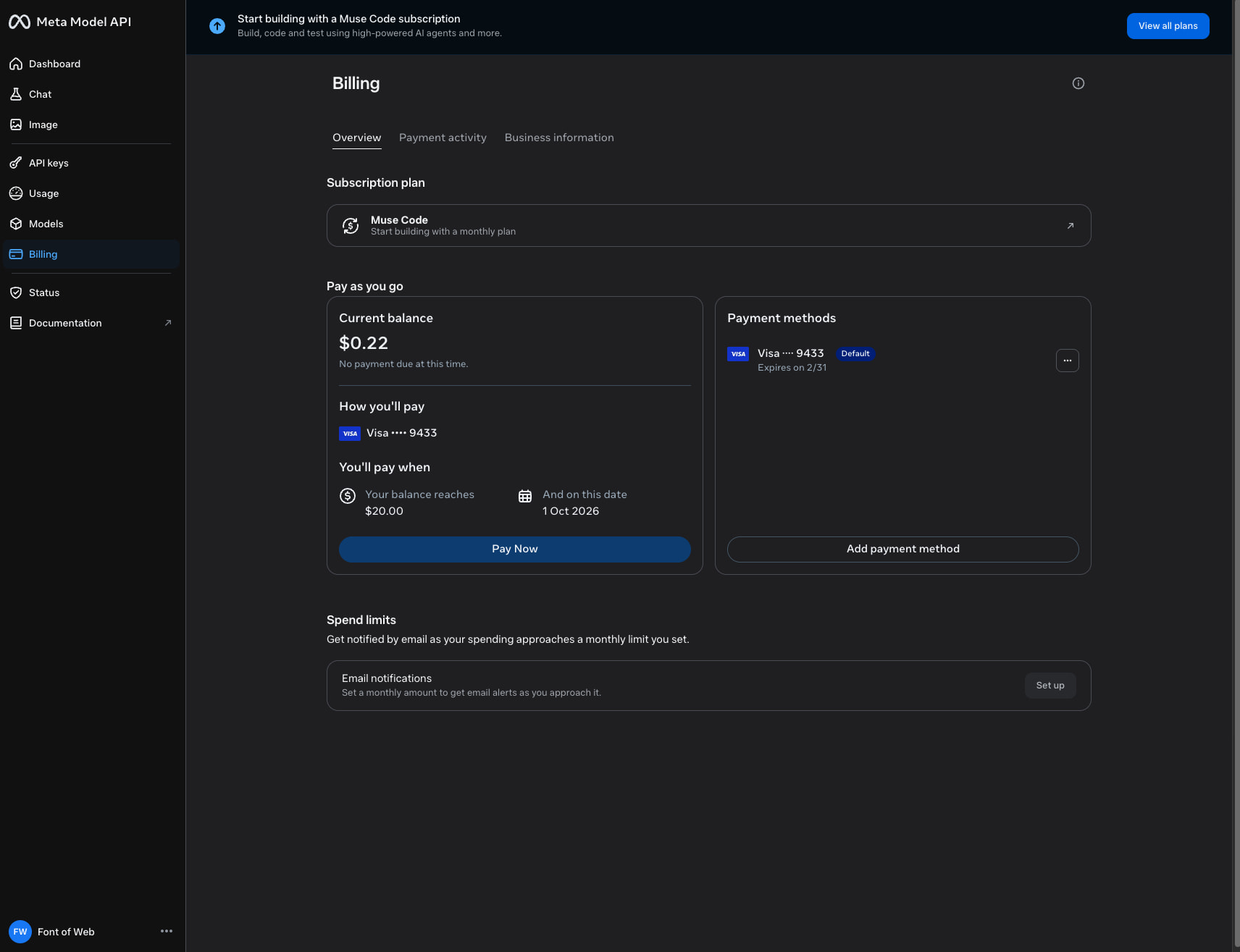Click "No payment due at this time."
The height and width of the screenshot is (952, 1240).
(x=403, y=364)
